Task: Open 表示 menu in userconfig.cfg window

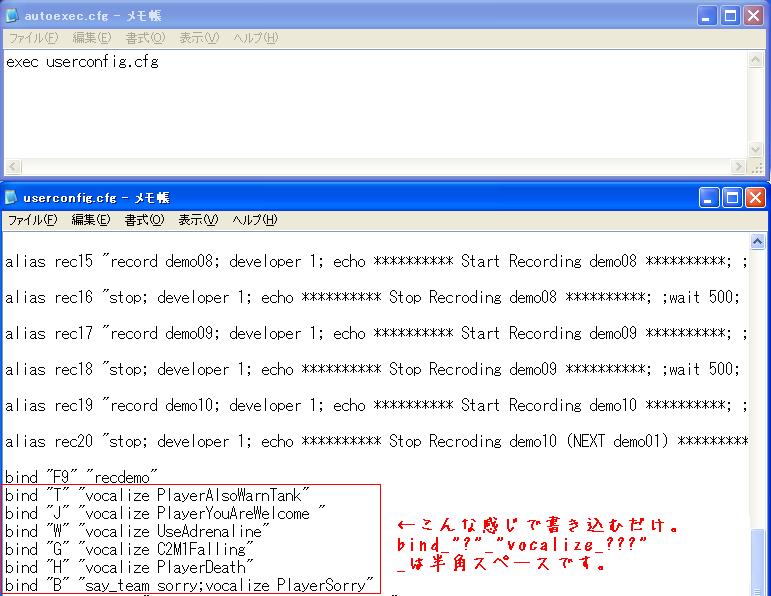Action: click(198, 220)
